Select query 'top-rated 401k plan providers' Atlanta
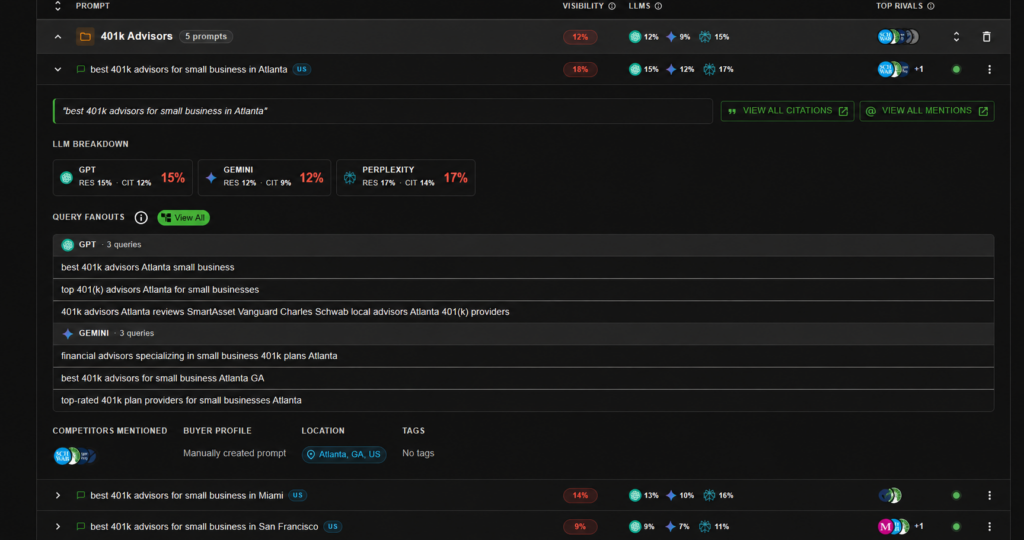 pos(523,400)
